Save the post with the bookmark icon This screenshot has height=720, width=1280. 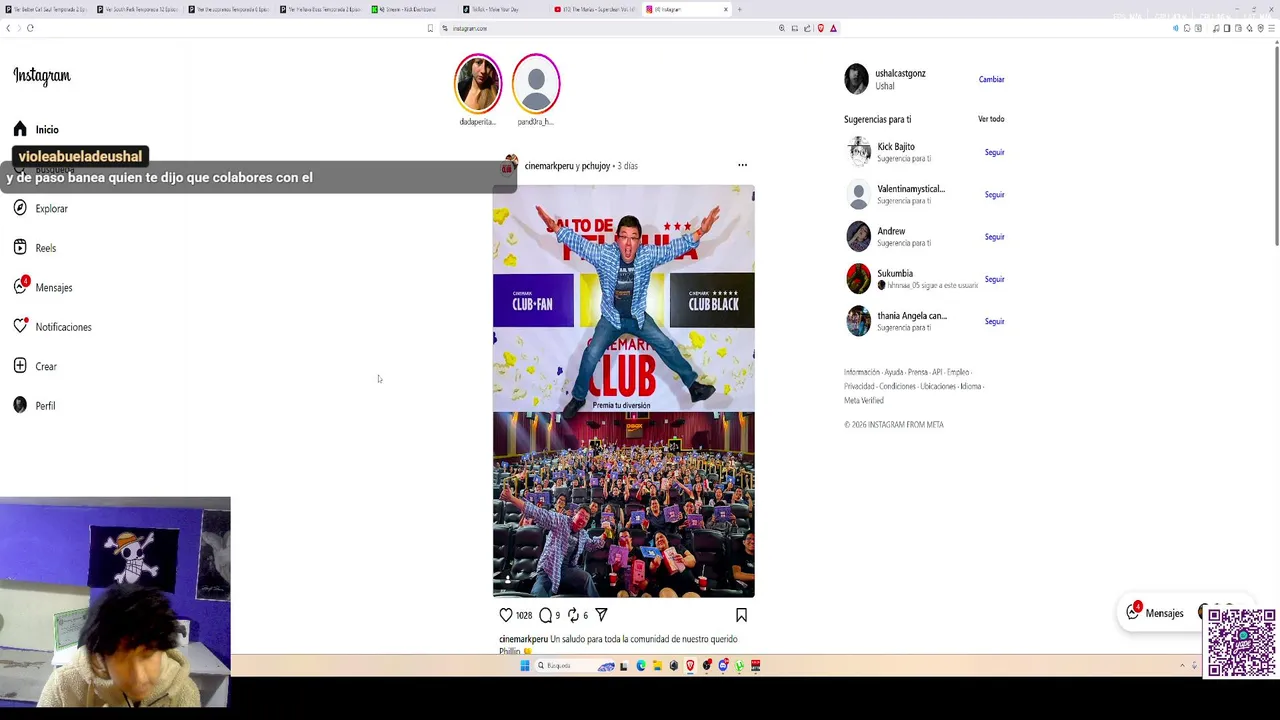click(x=741, y=615)
